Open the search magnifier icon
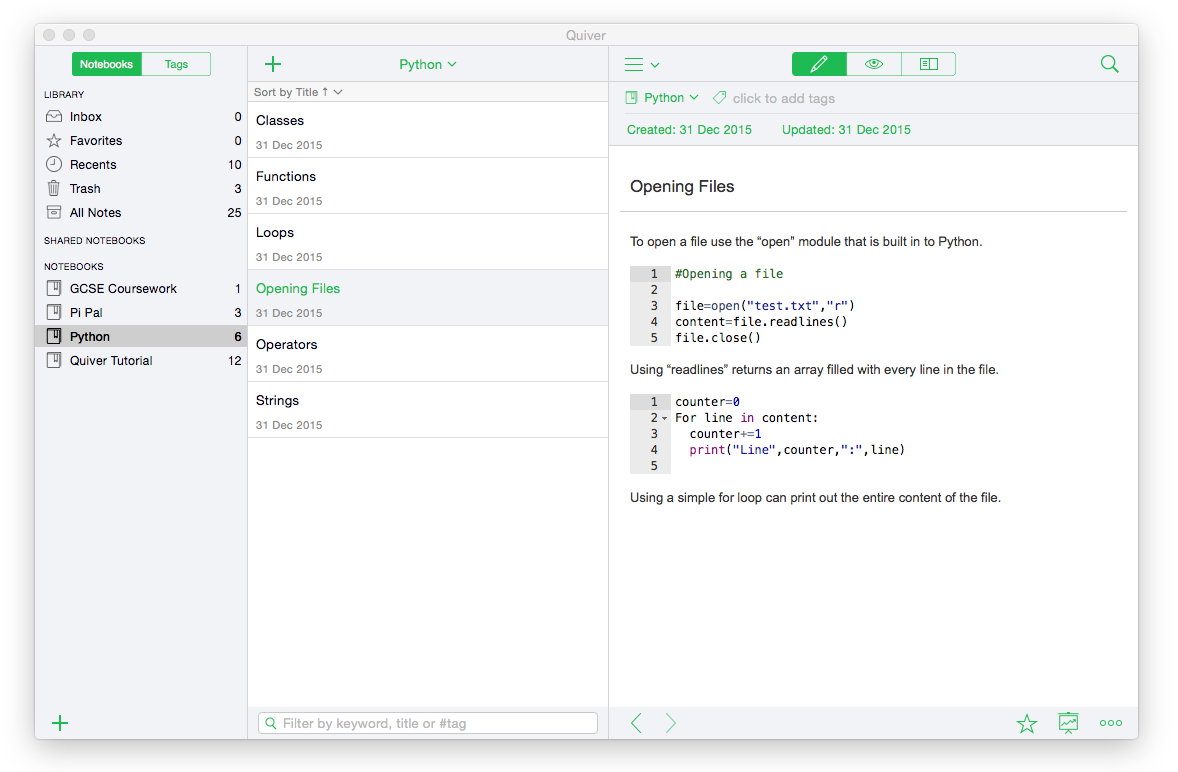The image size is (1178, 772). [1110, 64]
